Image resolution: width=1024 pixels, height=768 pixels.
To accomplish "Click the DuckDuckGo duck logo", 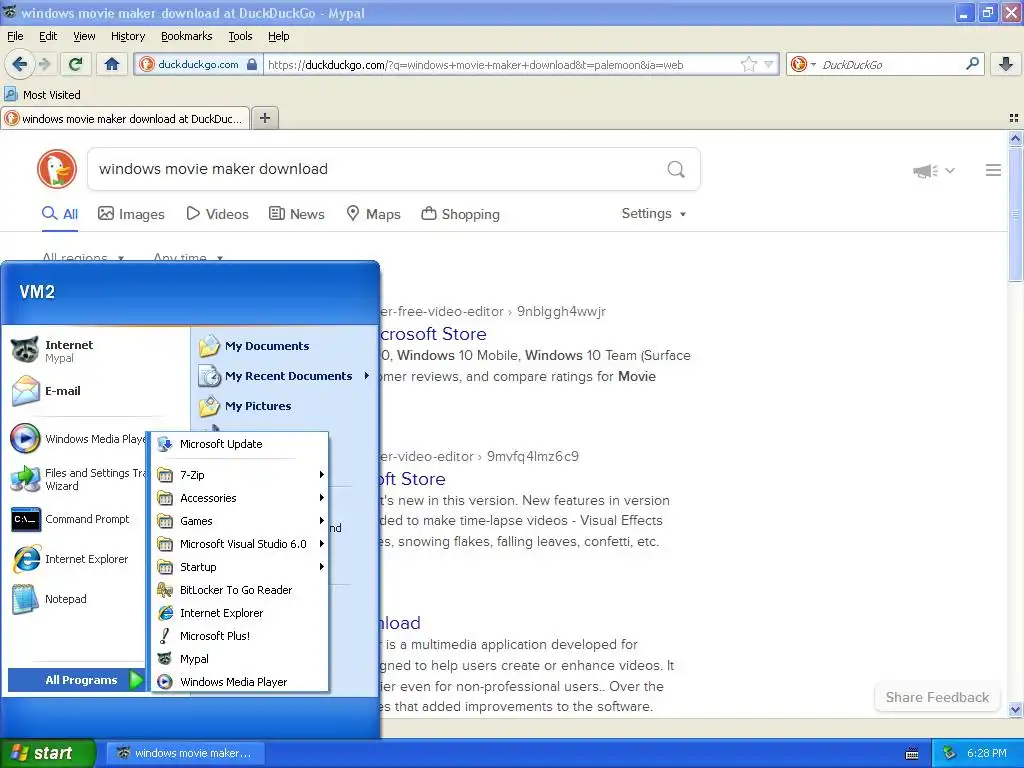I will pos(57,169).
